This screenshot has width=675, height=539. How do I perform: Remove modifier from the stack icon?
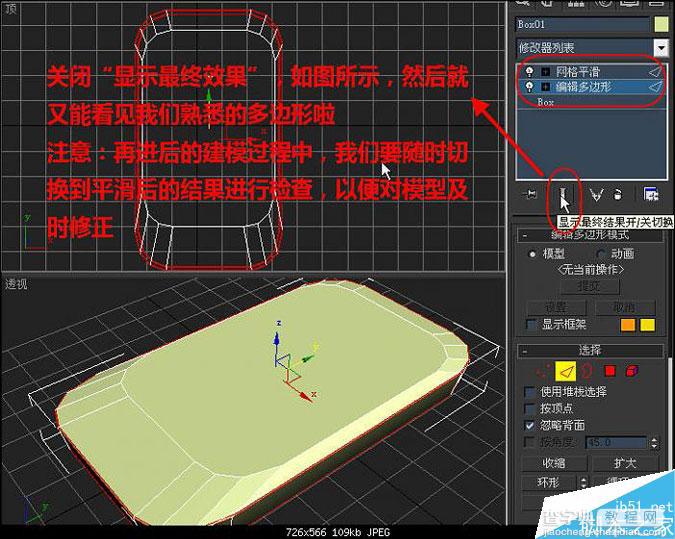point(617,195)
